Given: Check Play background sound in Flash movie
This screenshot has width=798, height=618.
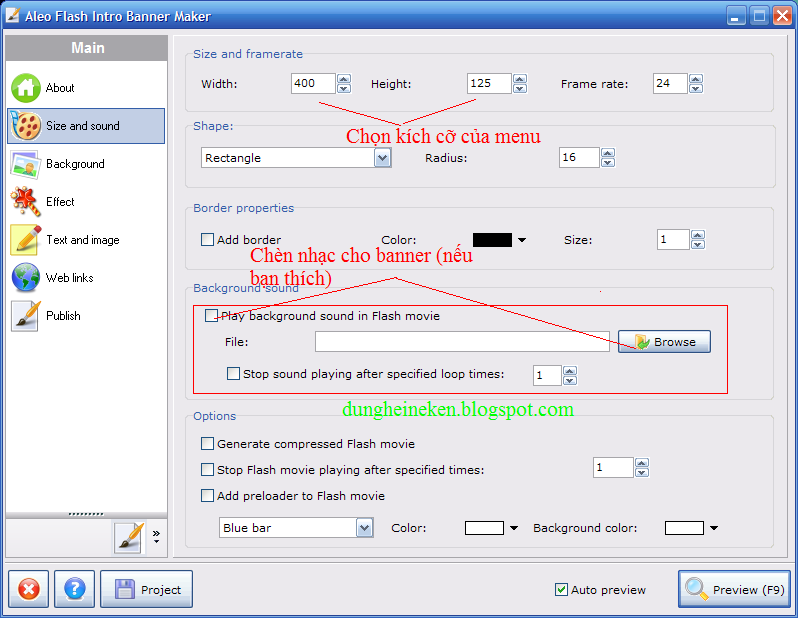Looking at the screenshot, I should (211, 316).
